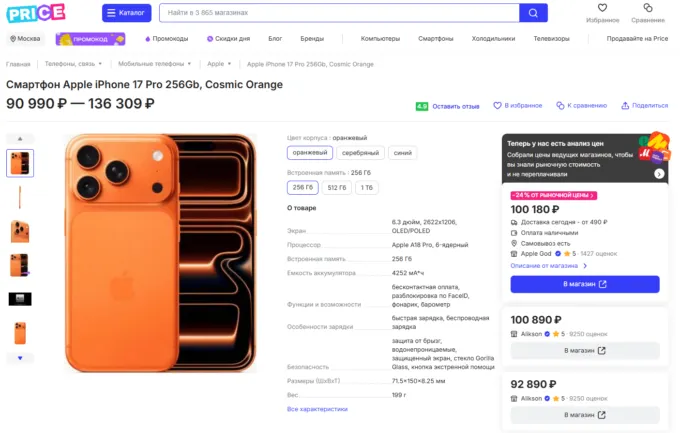Select серебряный body color option
This screenshot has width=680, height=433.
click(360, 153)
